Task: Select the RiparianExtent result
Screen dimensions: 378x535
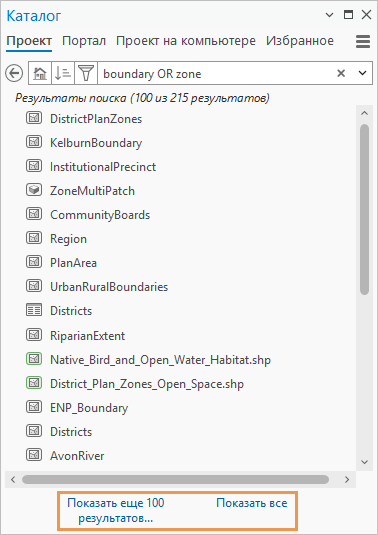Action: 87,336
